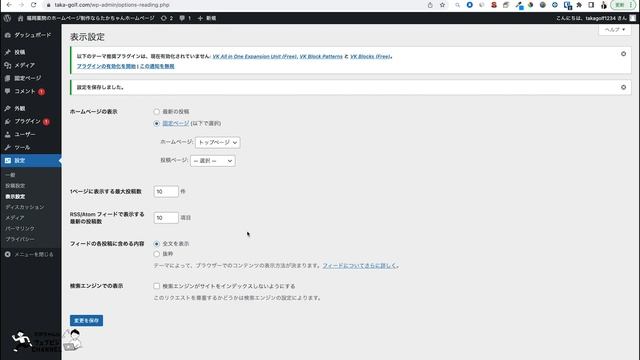Image resolution: width=640 pixels, height=360 pixels.
Task: Open パーマリンク submenu
Action: pyautogui.click(x=20, y=229)
